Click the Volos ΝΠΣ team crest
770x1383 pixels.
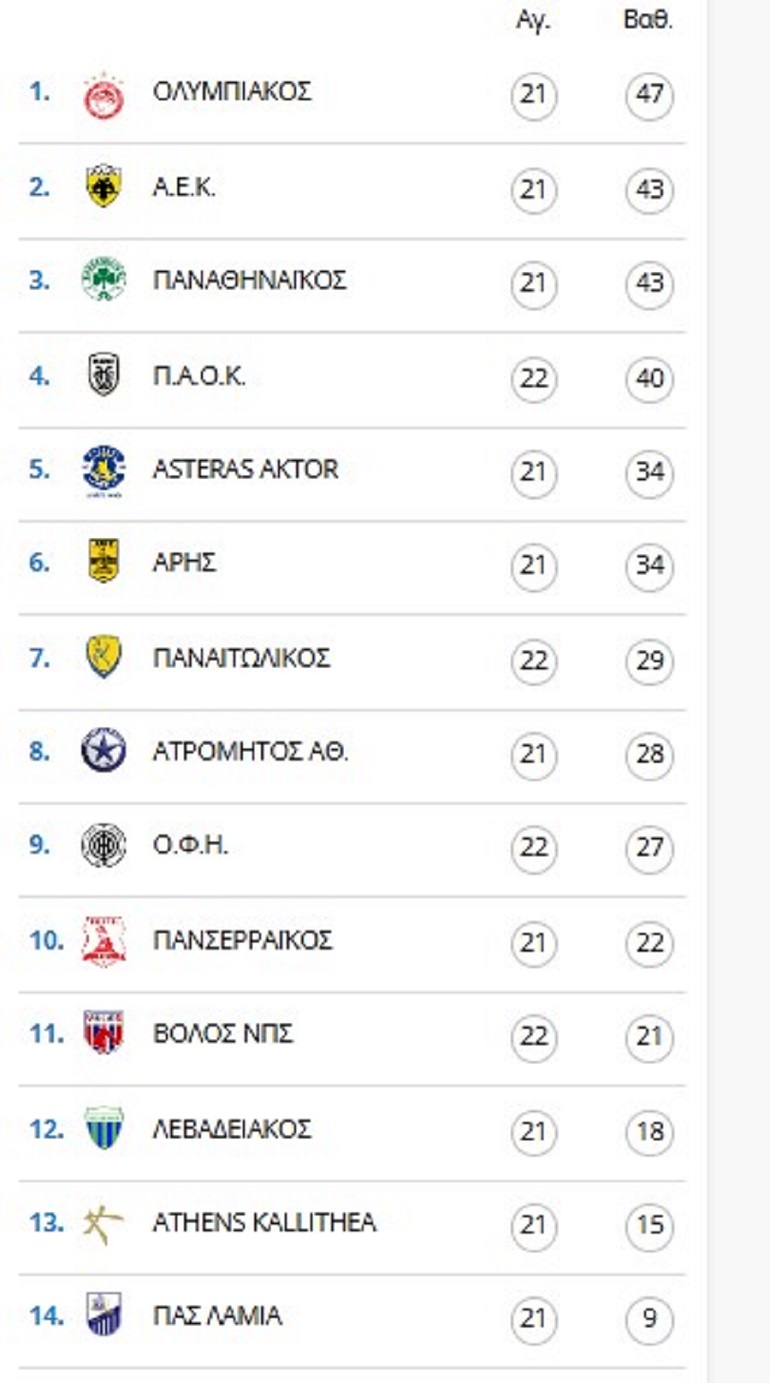[x=103, y=1034]
